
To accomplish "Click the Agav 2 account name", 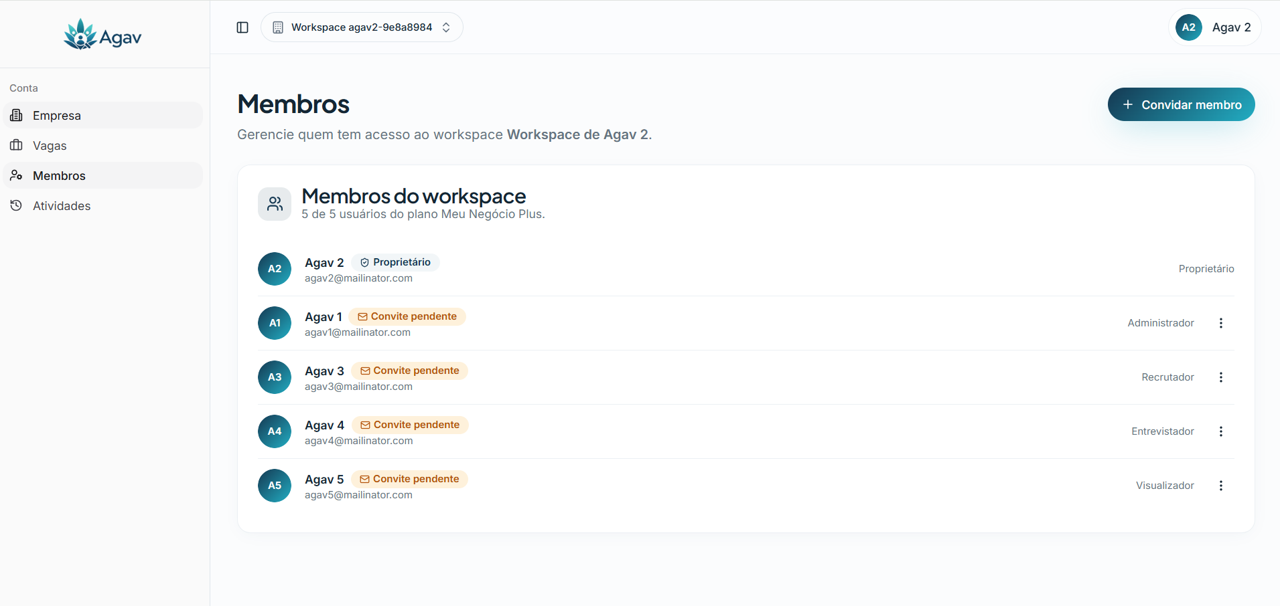I will coord(1231,27).
